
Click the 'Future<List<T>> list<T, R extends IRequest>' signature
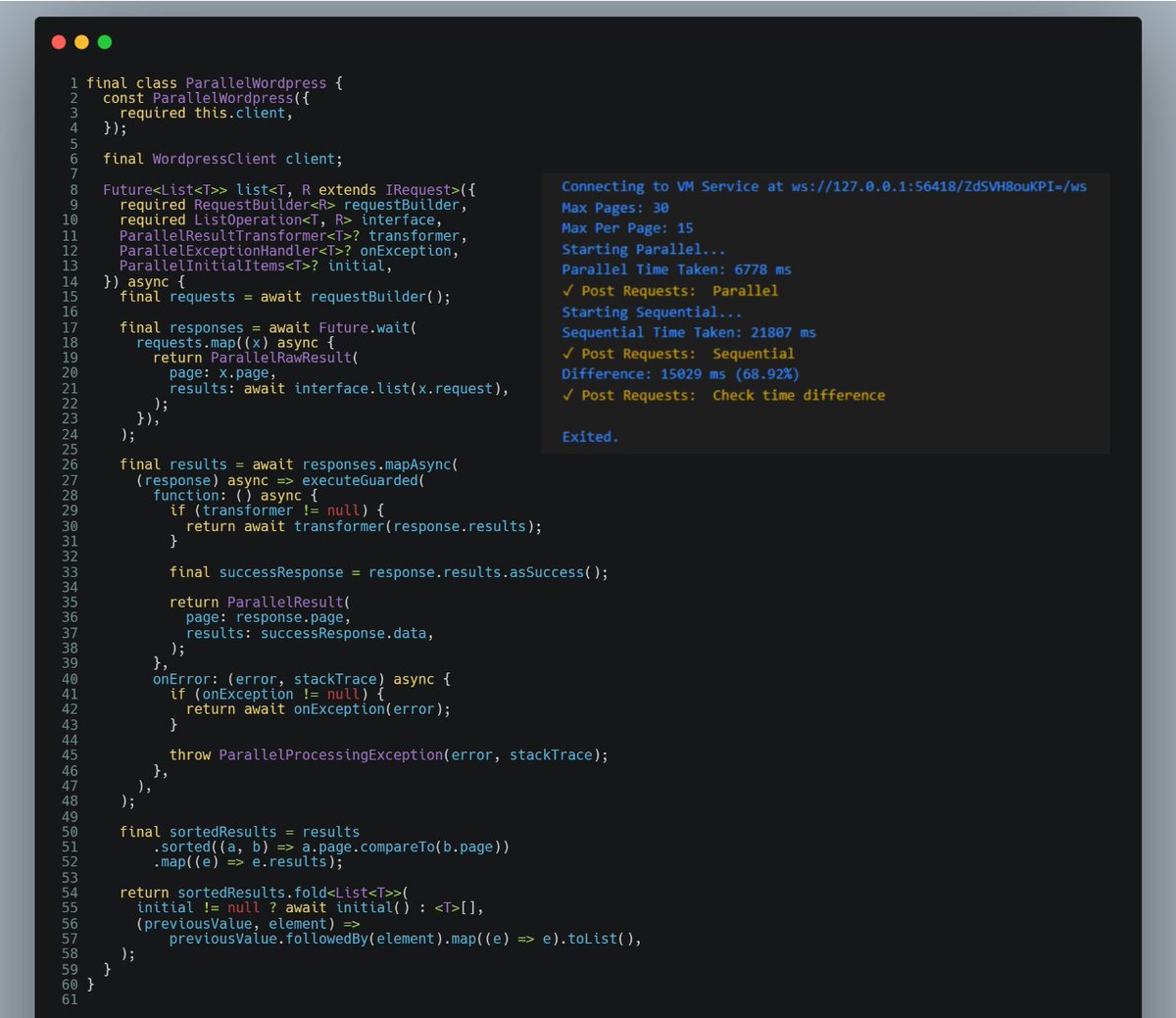(x=289, y=190)
